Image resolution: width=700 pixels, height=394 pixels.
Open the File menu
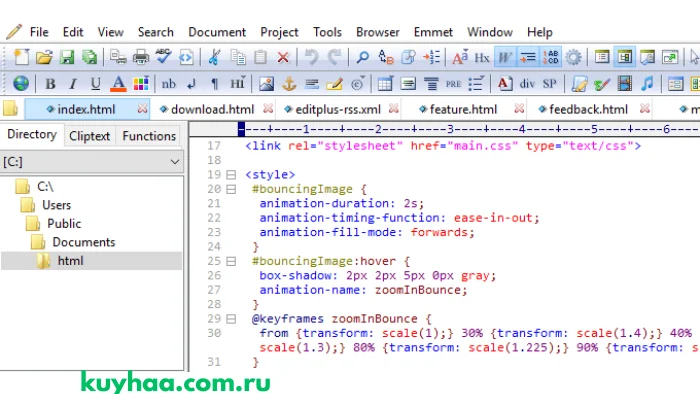click(x=39, y=32)
